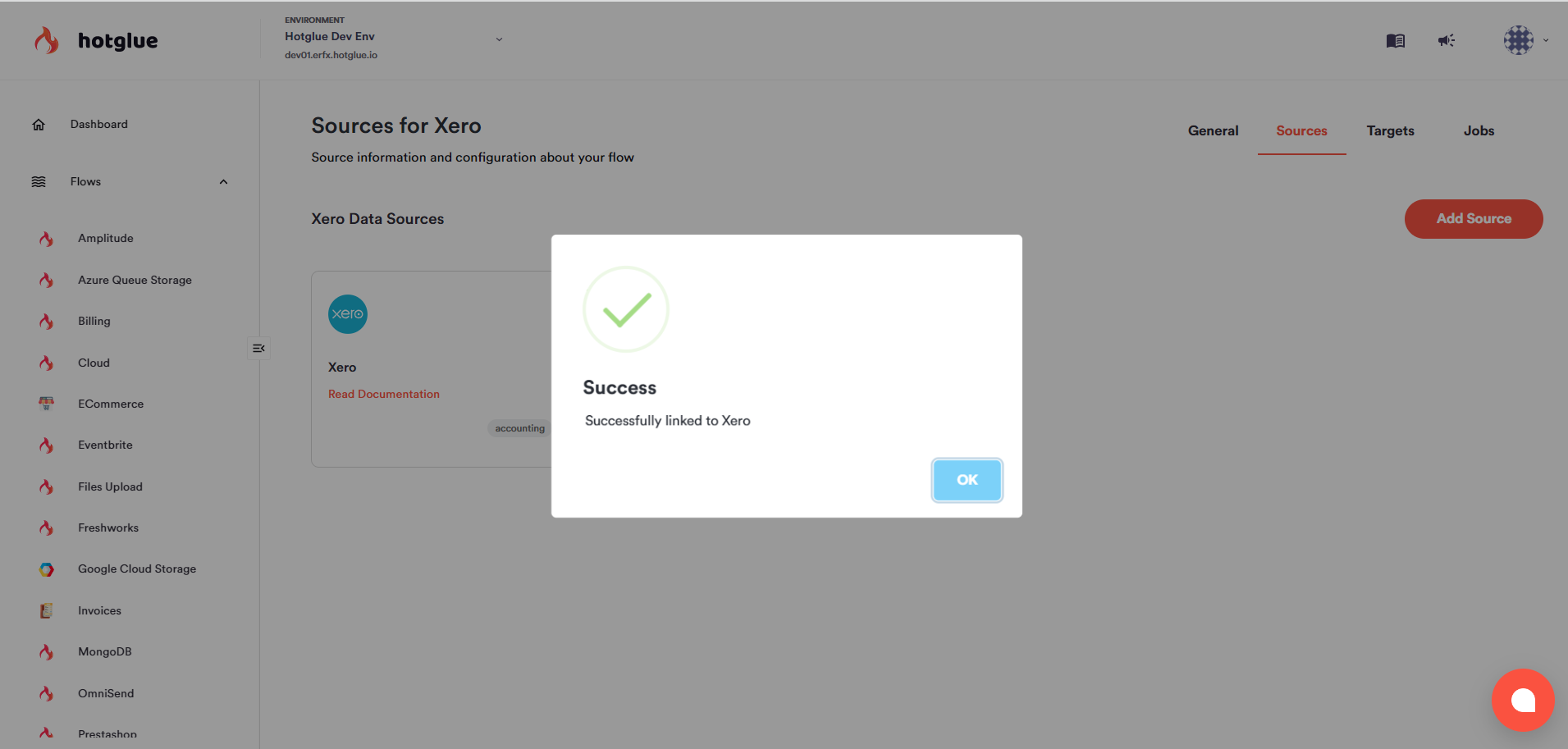Click the Azure Queue Storage flame icon
Image resolution: width=1568 pixels, height=749 pixels.
pos(47,280)
